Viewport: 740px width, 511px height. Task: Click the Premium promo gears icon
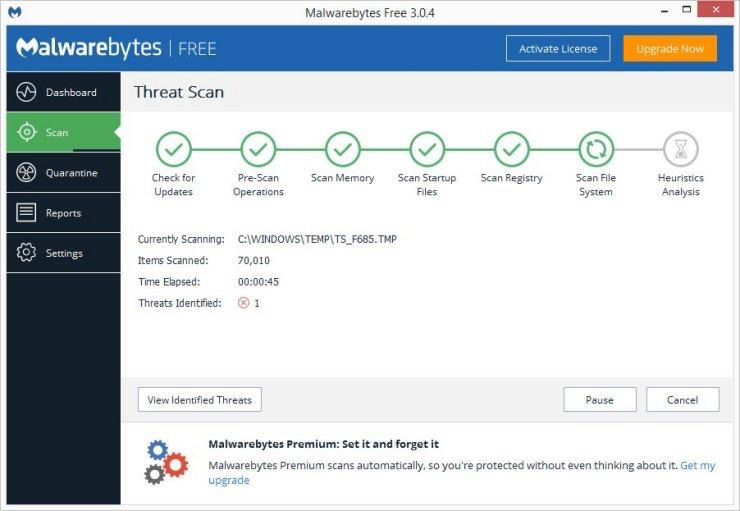coord(166,461)
